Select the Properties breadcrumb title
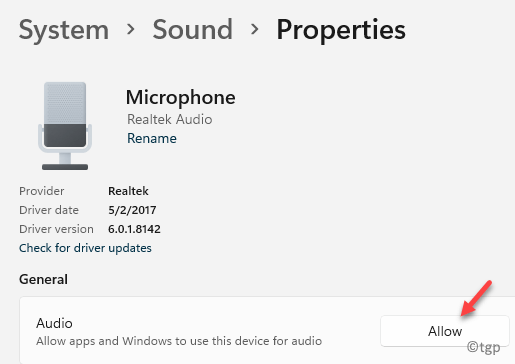 341,30
